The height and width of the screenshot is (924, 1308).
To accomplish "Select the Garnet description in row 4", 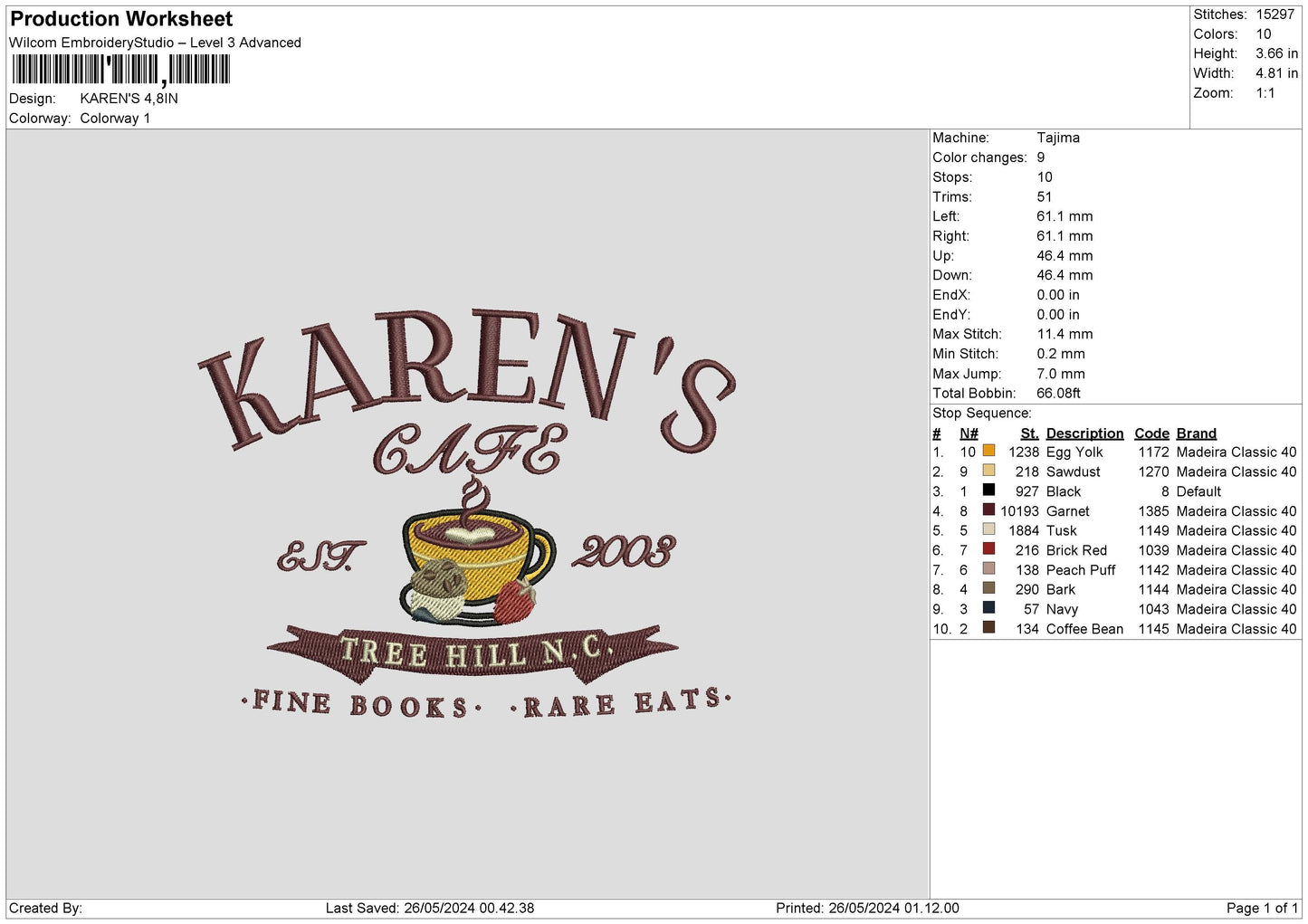I will coord(1068,511).
